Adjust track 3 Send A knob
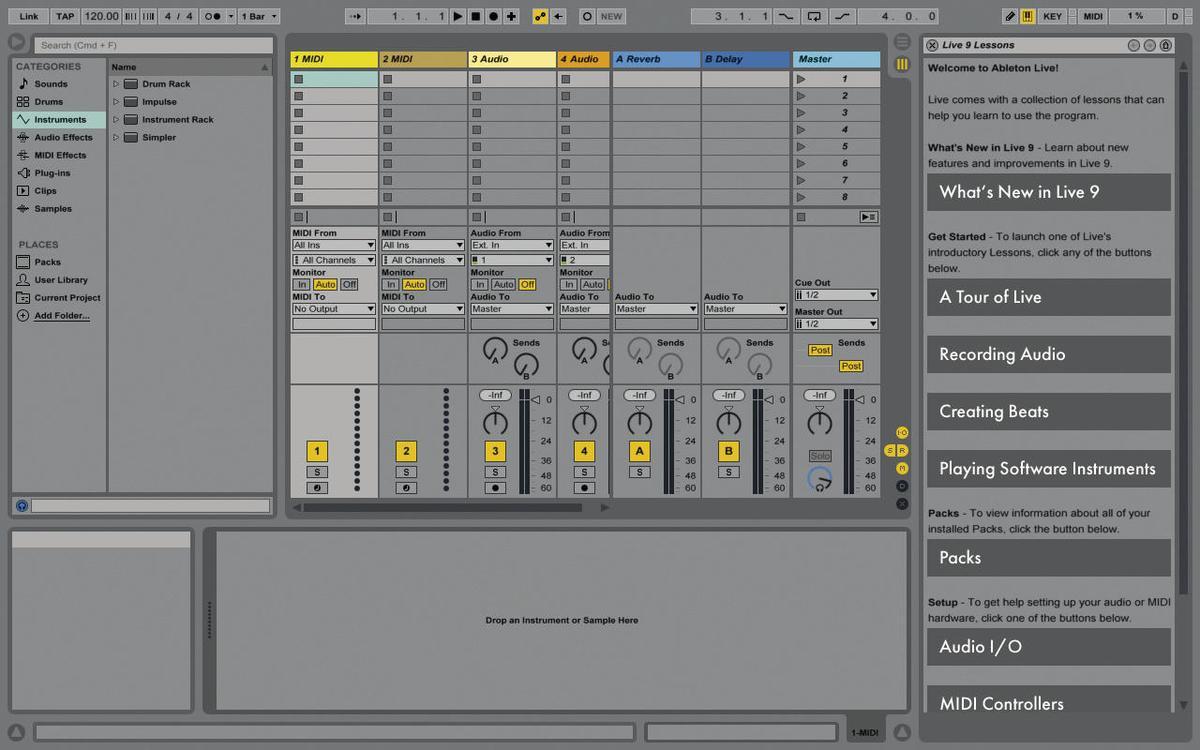This screenshot has height=750, width=1200. tap(495, 350)
